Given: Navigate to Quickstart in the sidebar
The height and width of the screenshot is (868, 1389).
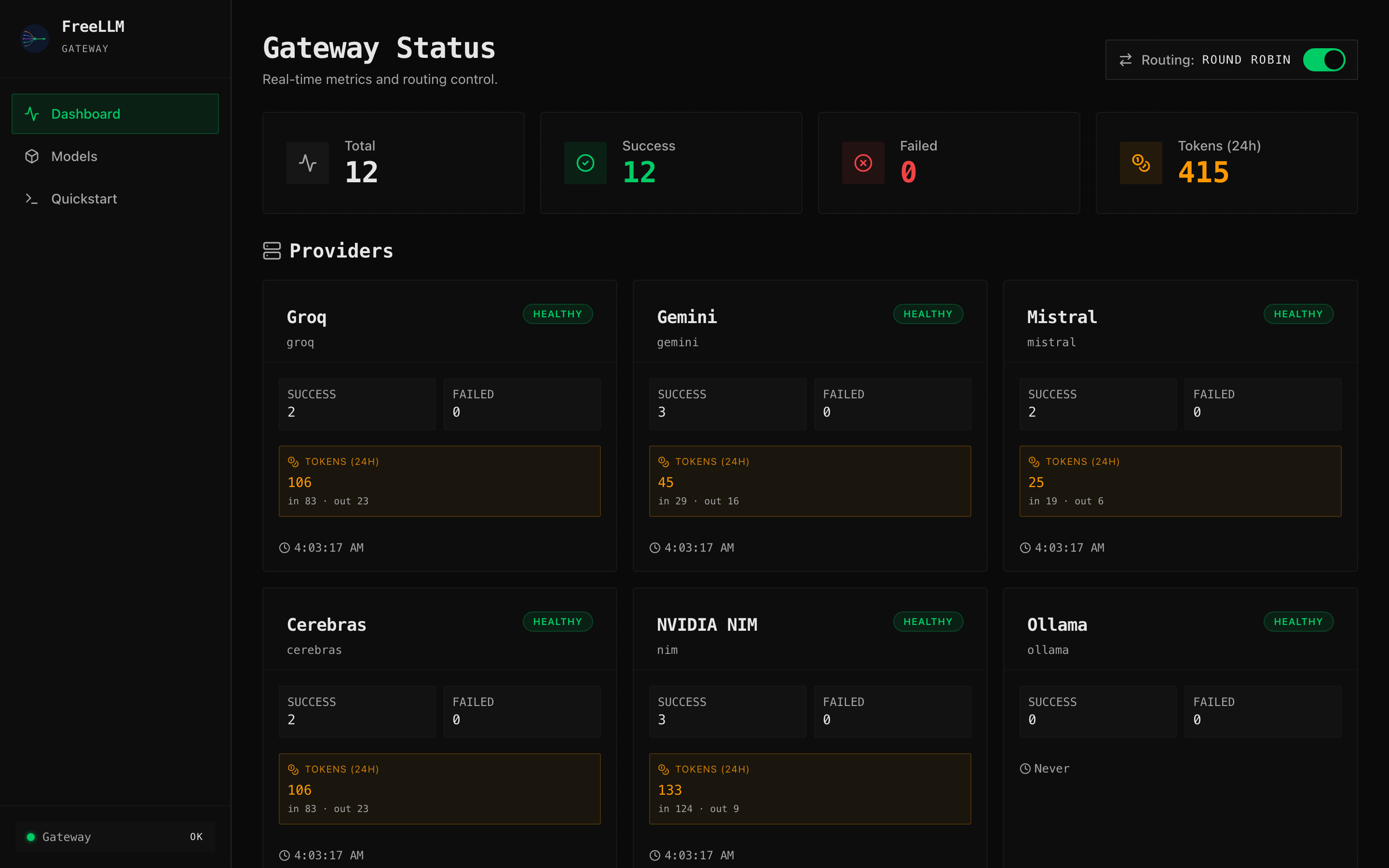Looking at the screenshot, I should [x=84, y=199].
